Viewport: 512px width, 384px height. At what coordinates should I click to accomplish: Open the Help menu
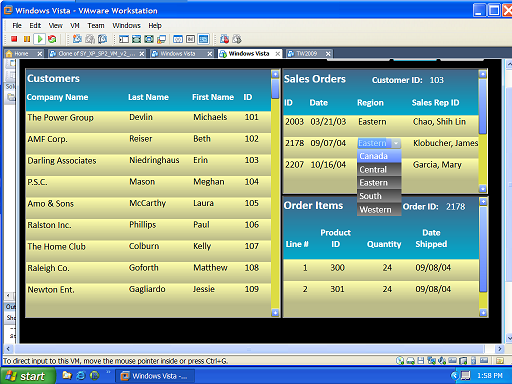point(155,25)
